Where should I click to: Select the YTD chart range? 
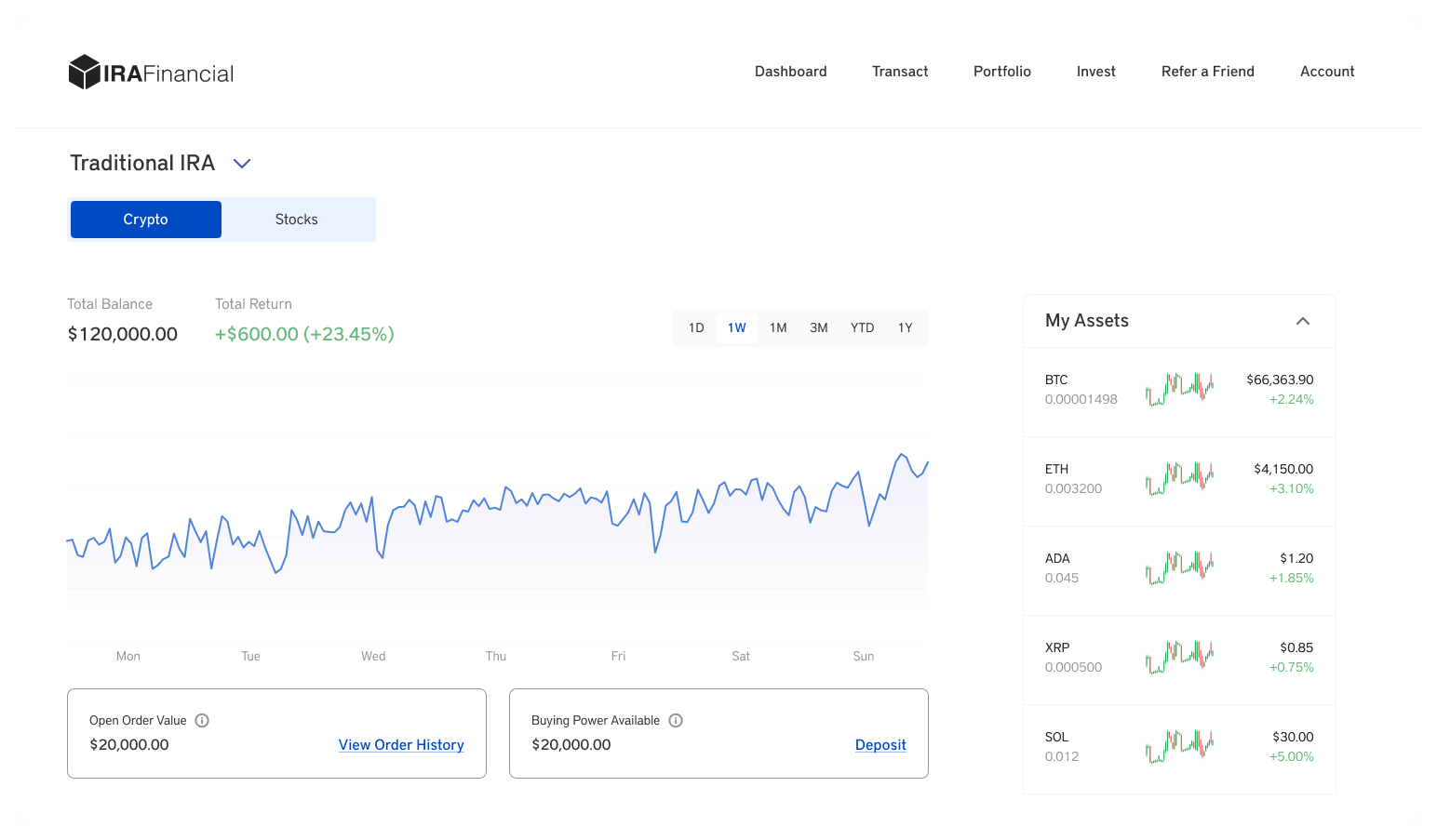click(x=863, y=328)
